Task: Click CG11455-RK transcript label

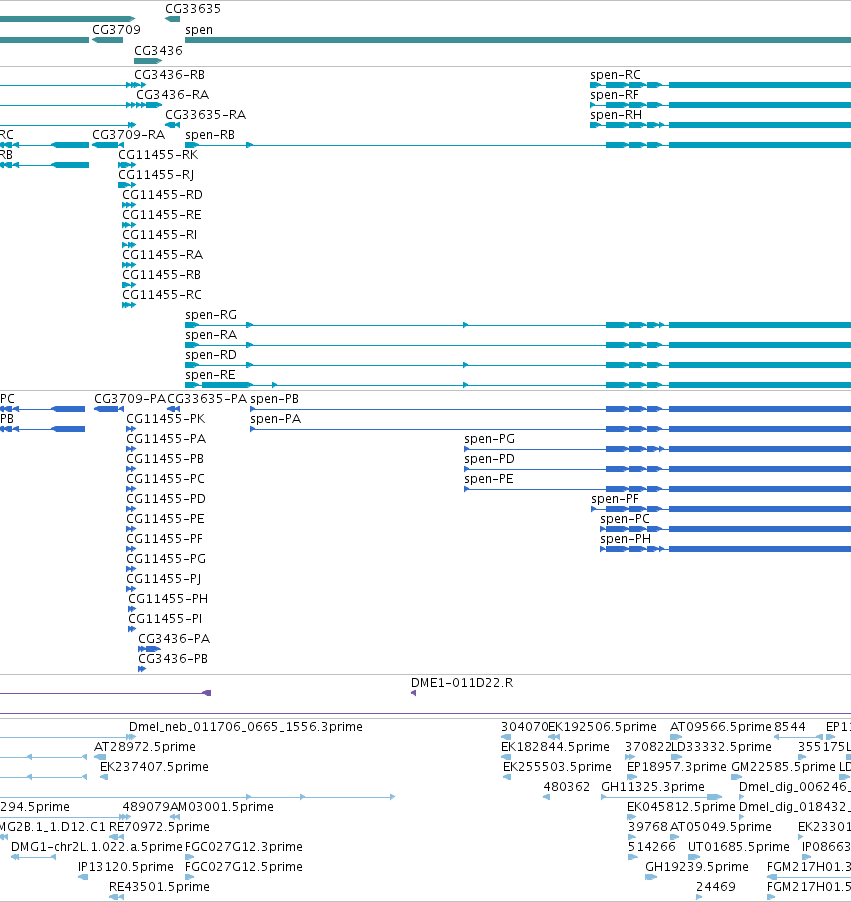Action: pos(158,155)
